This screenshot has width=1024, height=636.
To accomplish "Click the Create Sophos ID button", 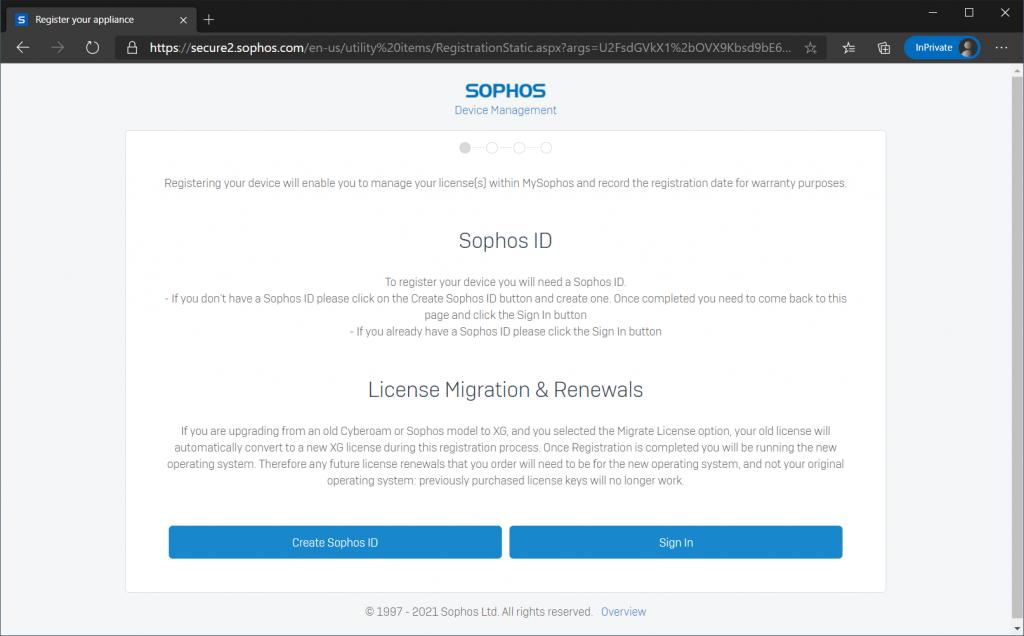I will click(335, 542).
